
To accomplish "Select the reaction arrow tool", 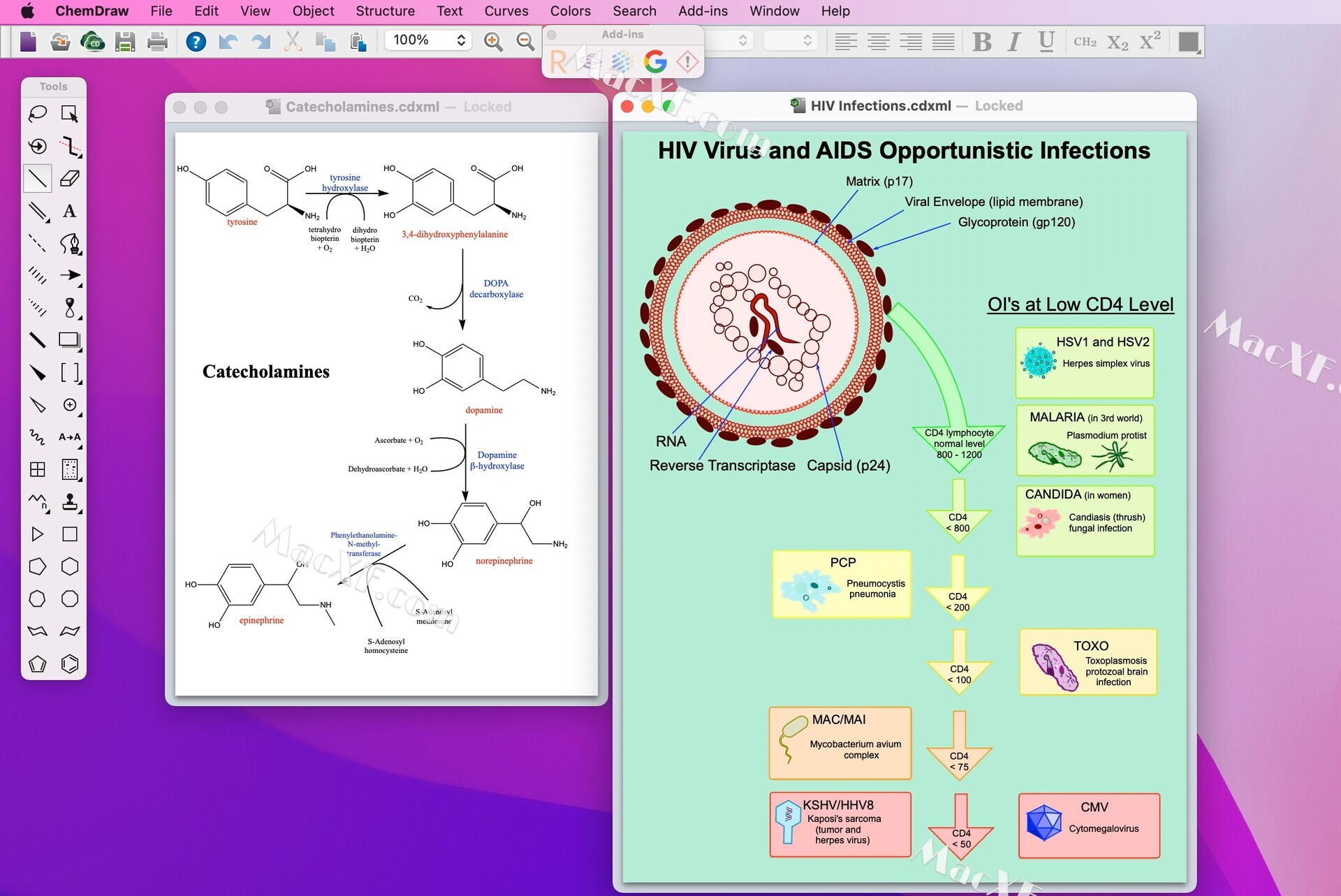I will [x=71, y=276].
